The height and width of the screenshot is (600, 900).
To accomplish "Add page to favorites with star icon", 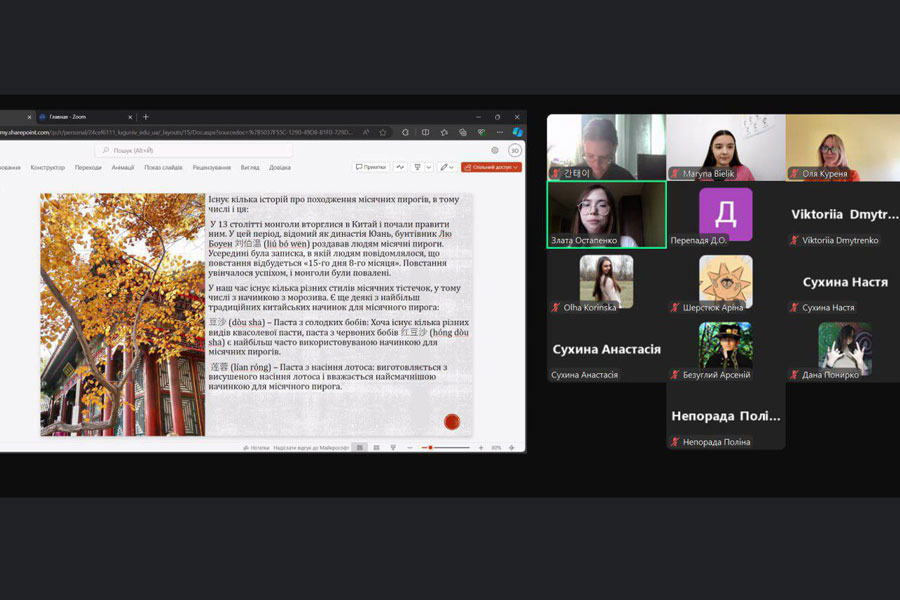I will (x=382, y=133).
